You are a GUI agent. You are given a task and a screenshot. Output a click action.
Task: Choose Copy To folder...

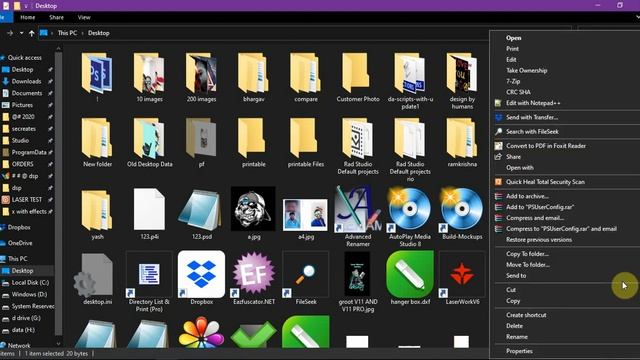coord(527,254)
